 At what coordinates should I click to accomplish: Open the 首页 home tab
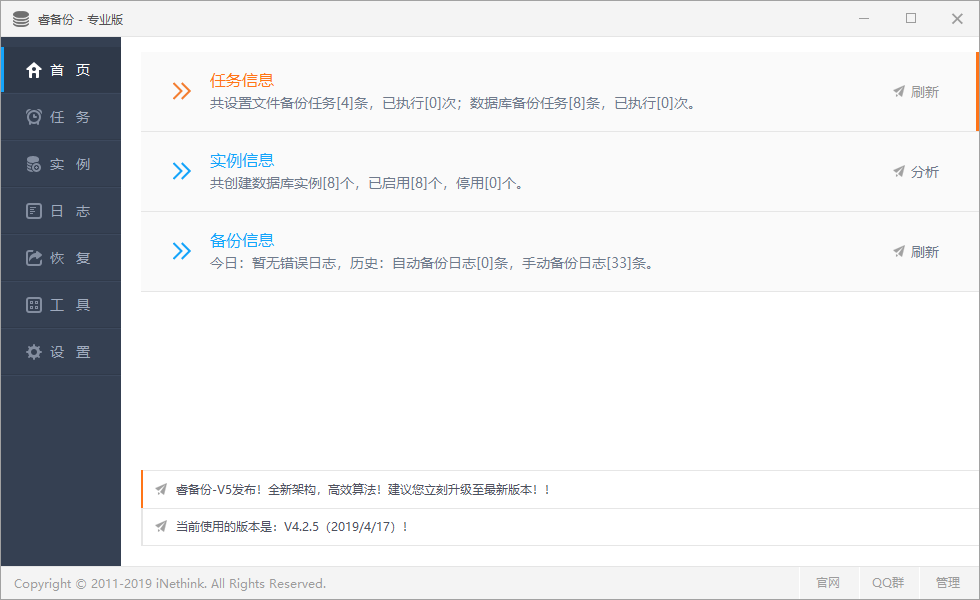pyautogui.click(x=61, y=70)
